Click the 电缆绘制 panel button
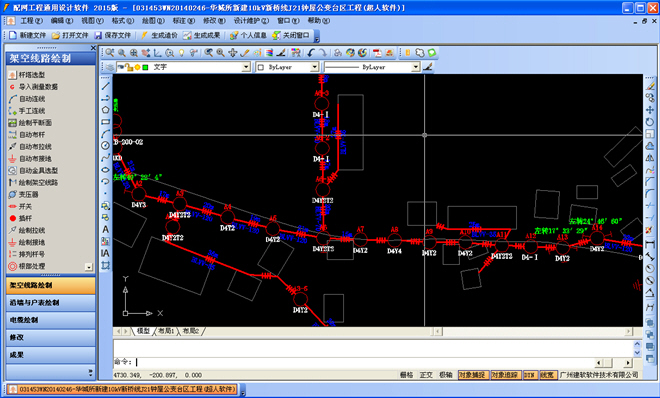The image size is (660, 398). (x=51, y=320)
